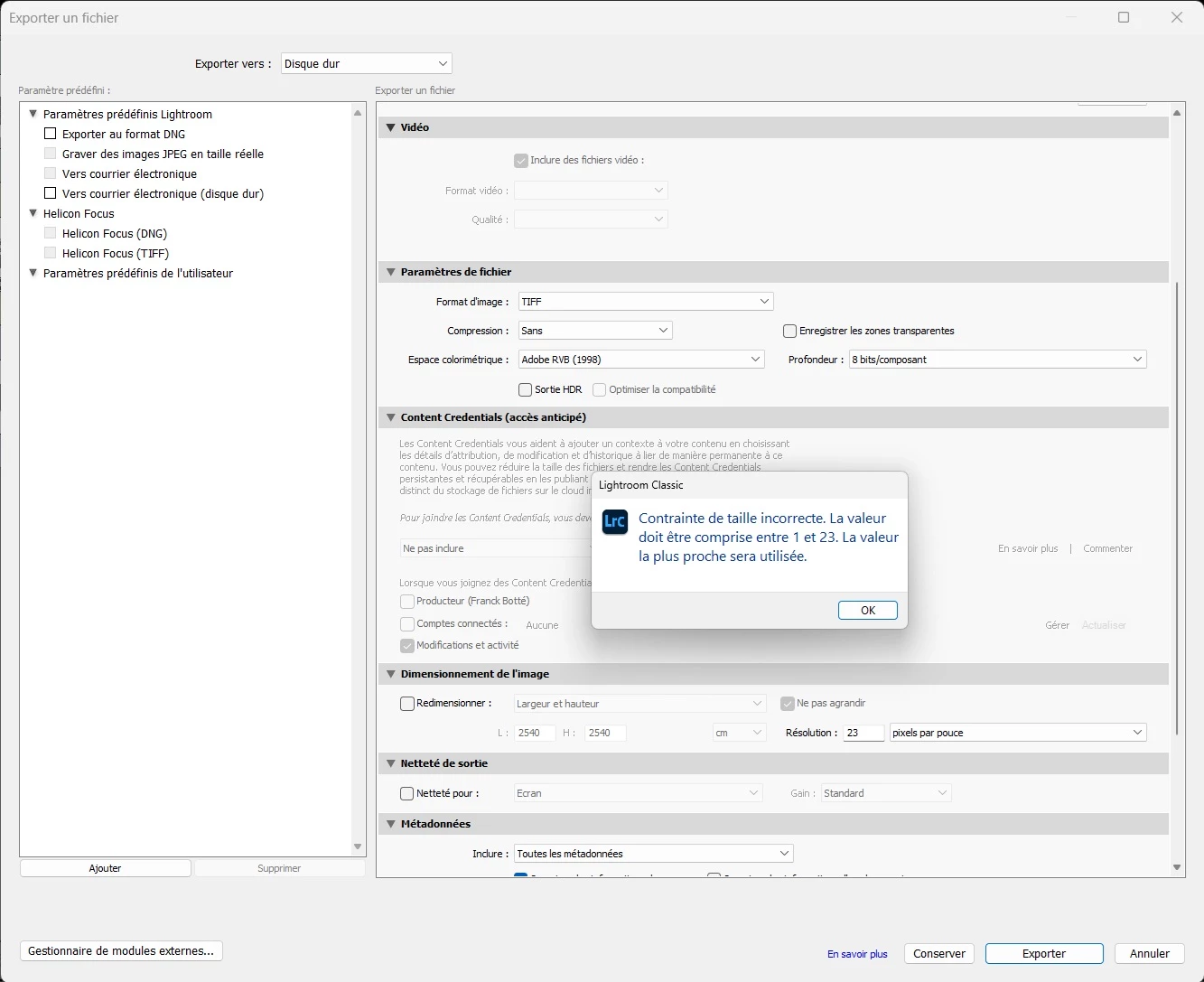Collapse Content Credentials (accès anticipé) section
Viewport: 1204px width, 982px height.
pyautogui.click(x=391, y=417)
